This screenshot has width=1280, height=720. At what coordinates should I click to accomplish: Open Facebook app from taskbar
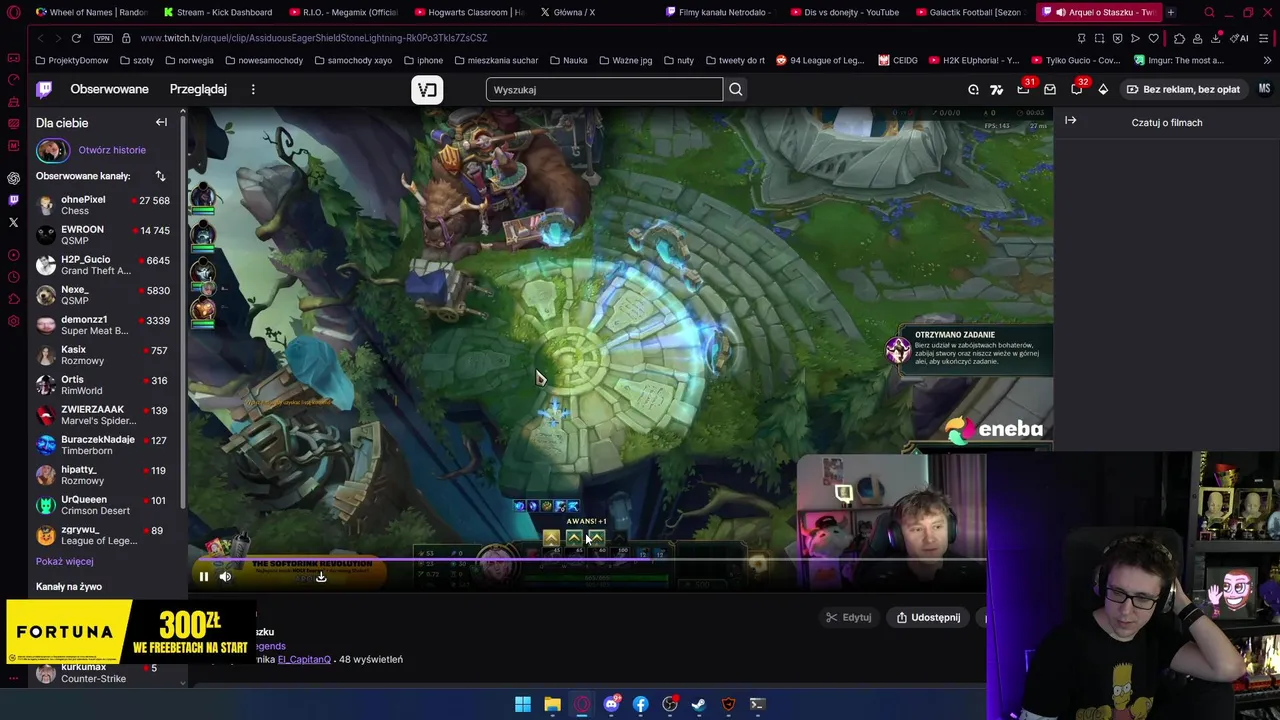[640, 704]
